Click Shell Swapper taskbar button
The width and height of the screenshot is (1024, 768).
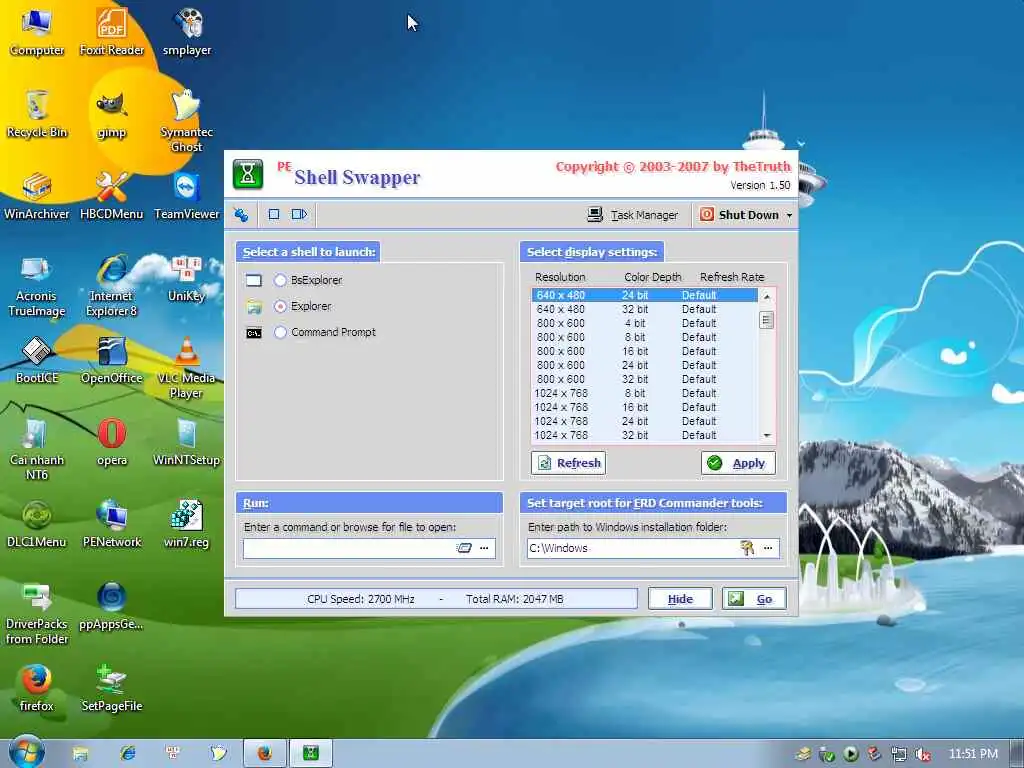click(x=312, y=754)
